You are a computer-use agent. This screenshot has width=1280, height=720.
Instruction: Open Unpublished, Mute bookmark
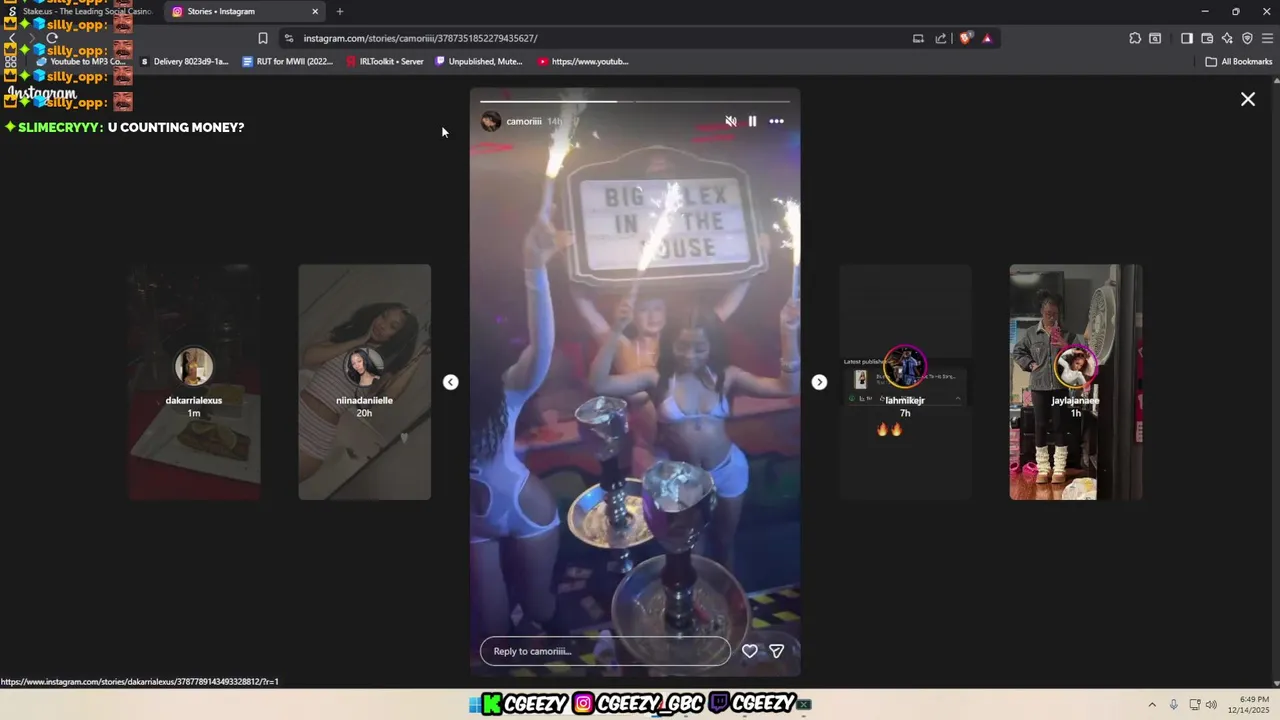(479, 61)
